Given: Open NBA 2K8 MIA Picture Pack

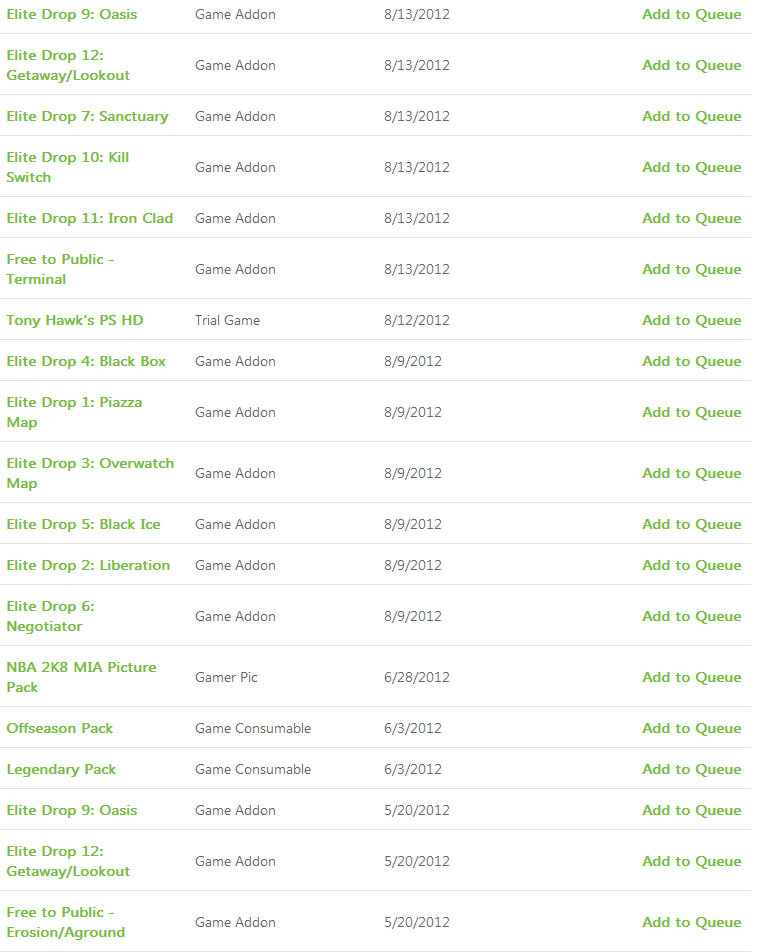Looking at the screenshot, I should point(81,677).
